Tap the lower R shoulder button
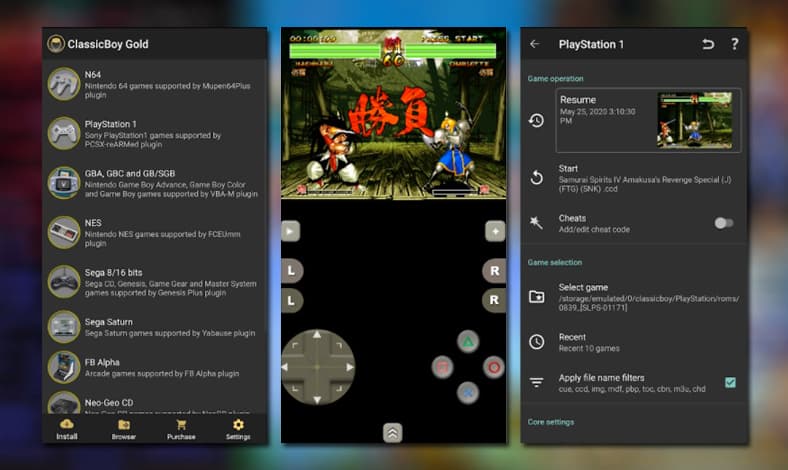788x470 pixels. coord(495,300)
